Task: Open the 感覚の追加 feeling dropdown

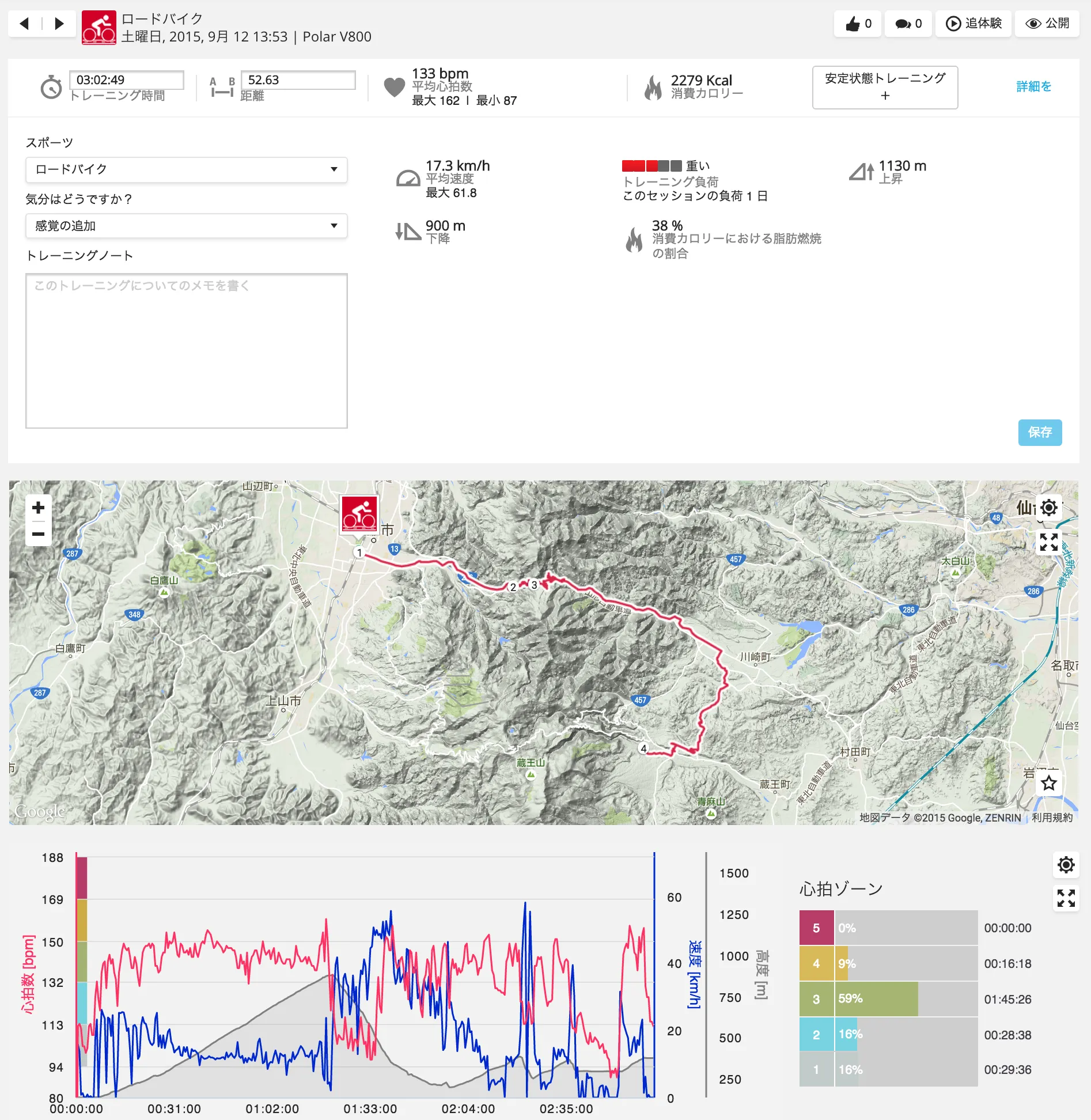Action: tap(185, 226)
